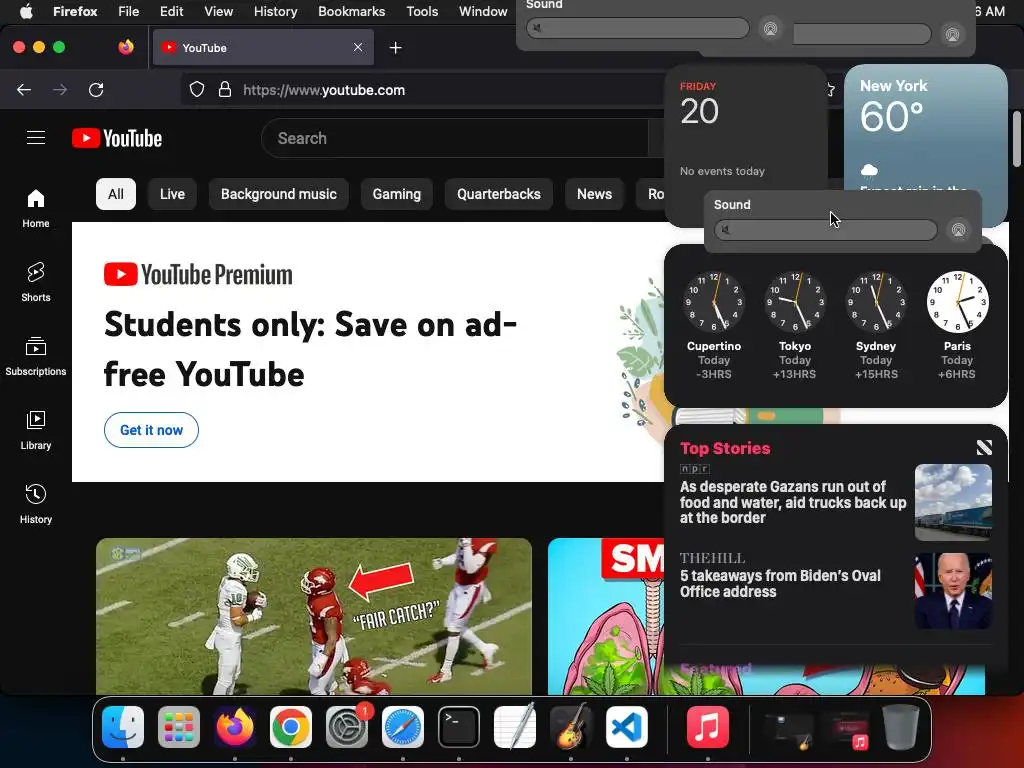Reload the page with refresh icon
Viewport: 1024px width, 768px height.
click(96, 89)
